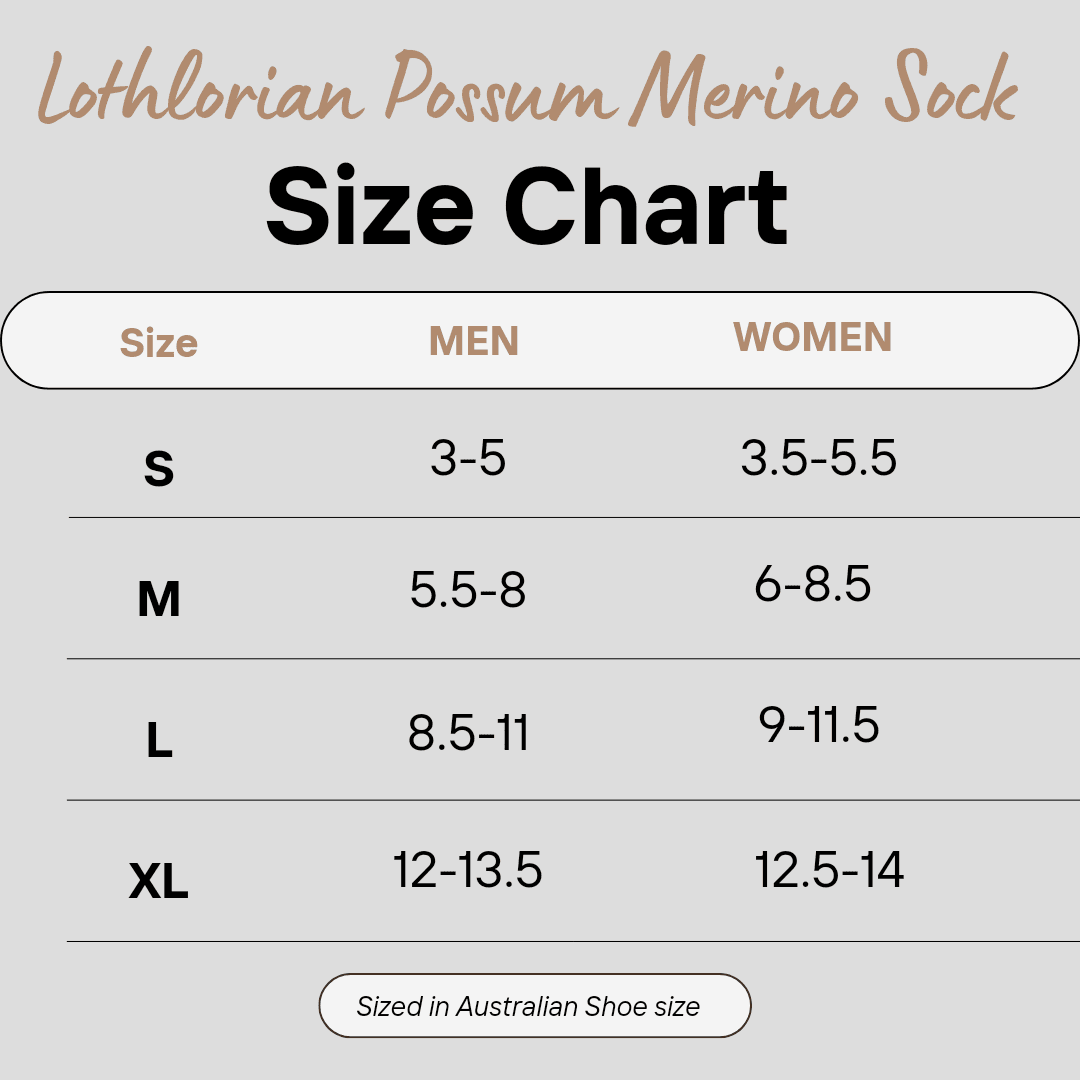Image resolution: width=1080 pixels, height=1080 pixels.
Task: Click the 'XL' size row label
Action: pyautogui.click(x=159, y=882)
